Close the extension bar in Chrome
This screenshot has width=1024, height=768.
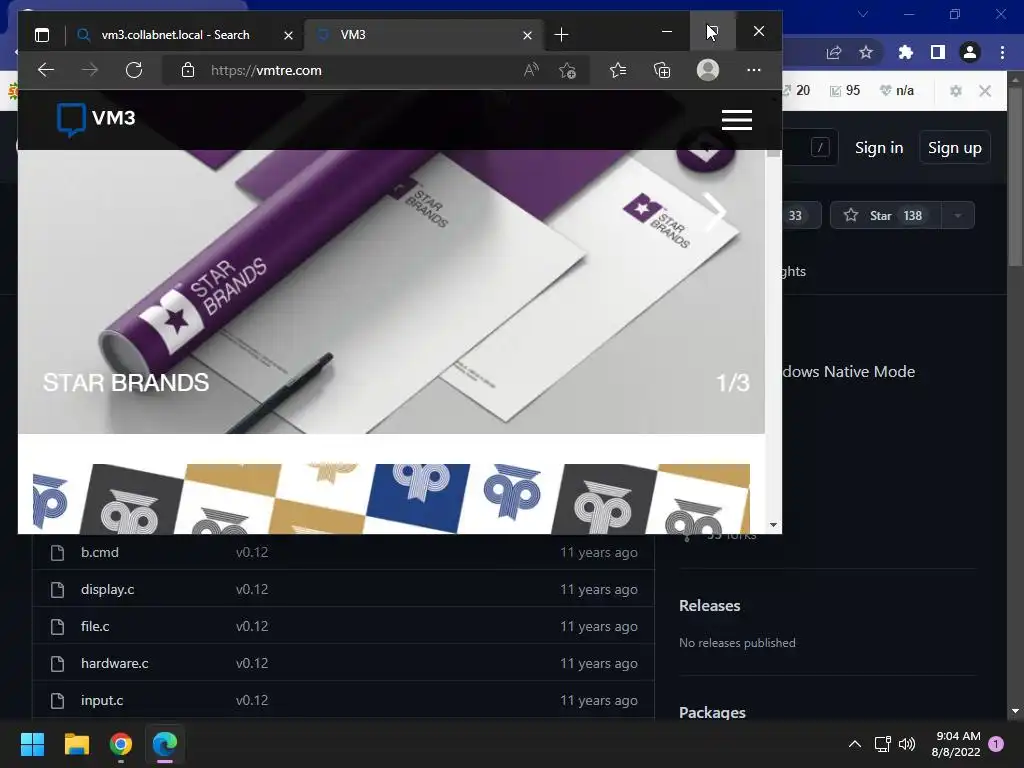(x=985, y=91)
